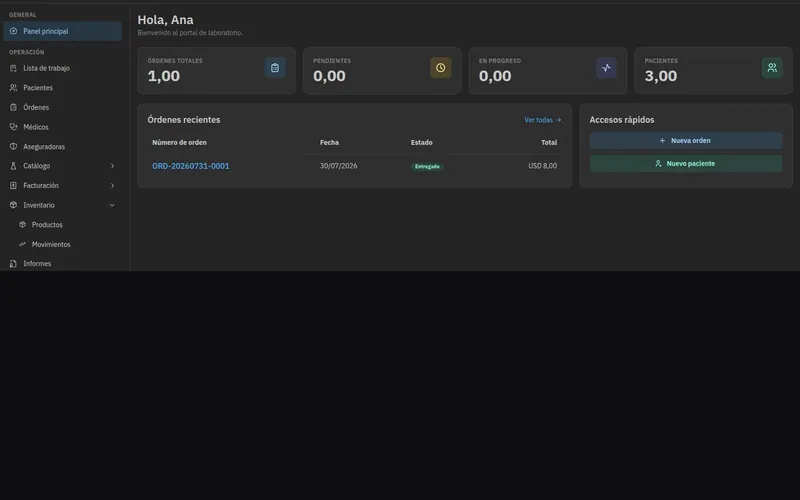Open Lista de trabajo page

point(63,68)
